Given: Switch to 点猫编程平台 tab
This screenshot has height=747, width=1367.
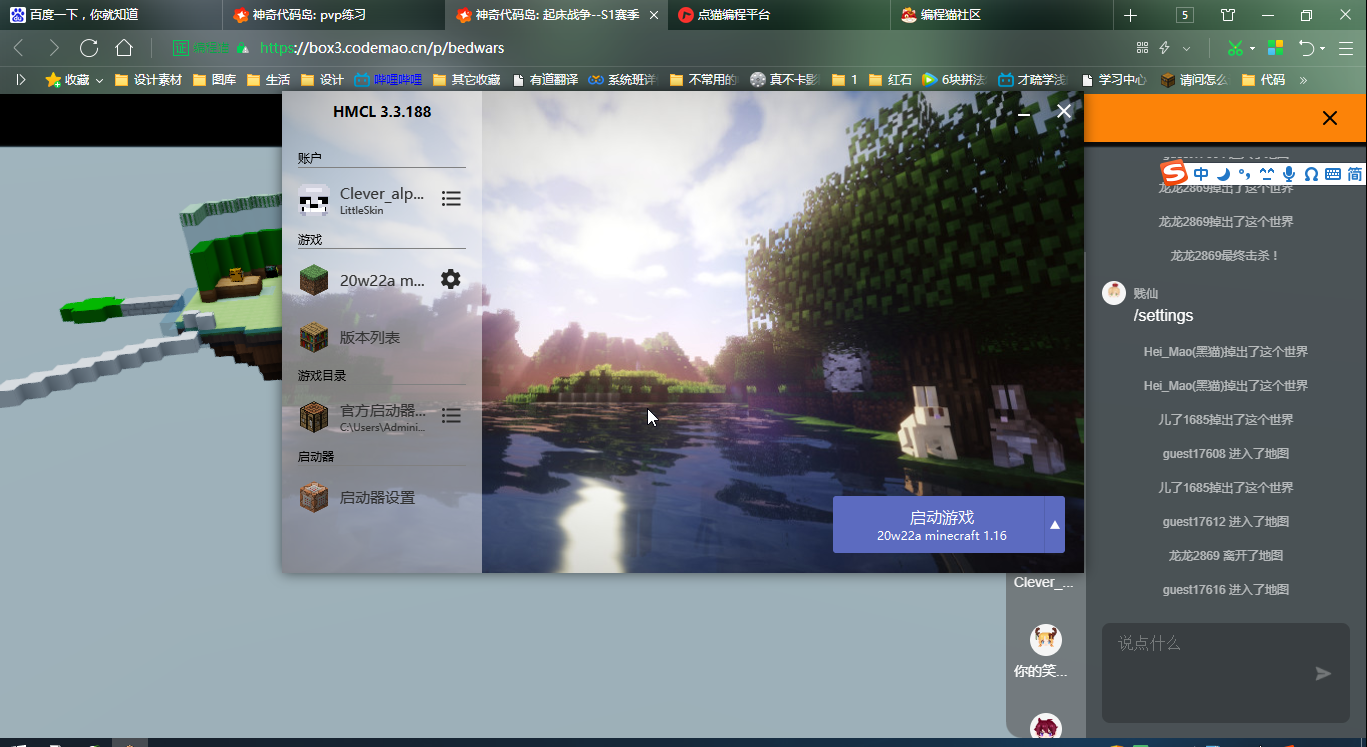Looking at the screenshot, I should pyautogui.click(x=779, y=15).
